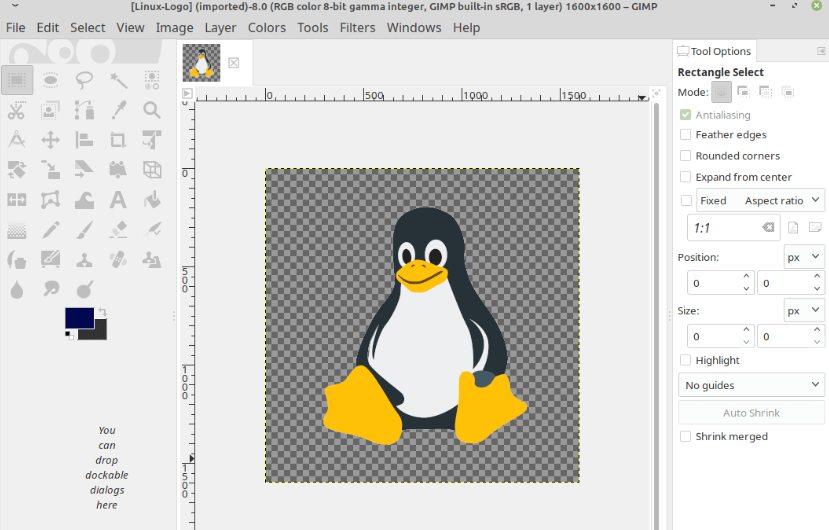829x530 pixels.
Task: Activate the Perspective Clone tool
Action: pyautogui.click(x=152, y=260)
